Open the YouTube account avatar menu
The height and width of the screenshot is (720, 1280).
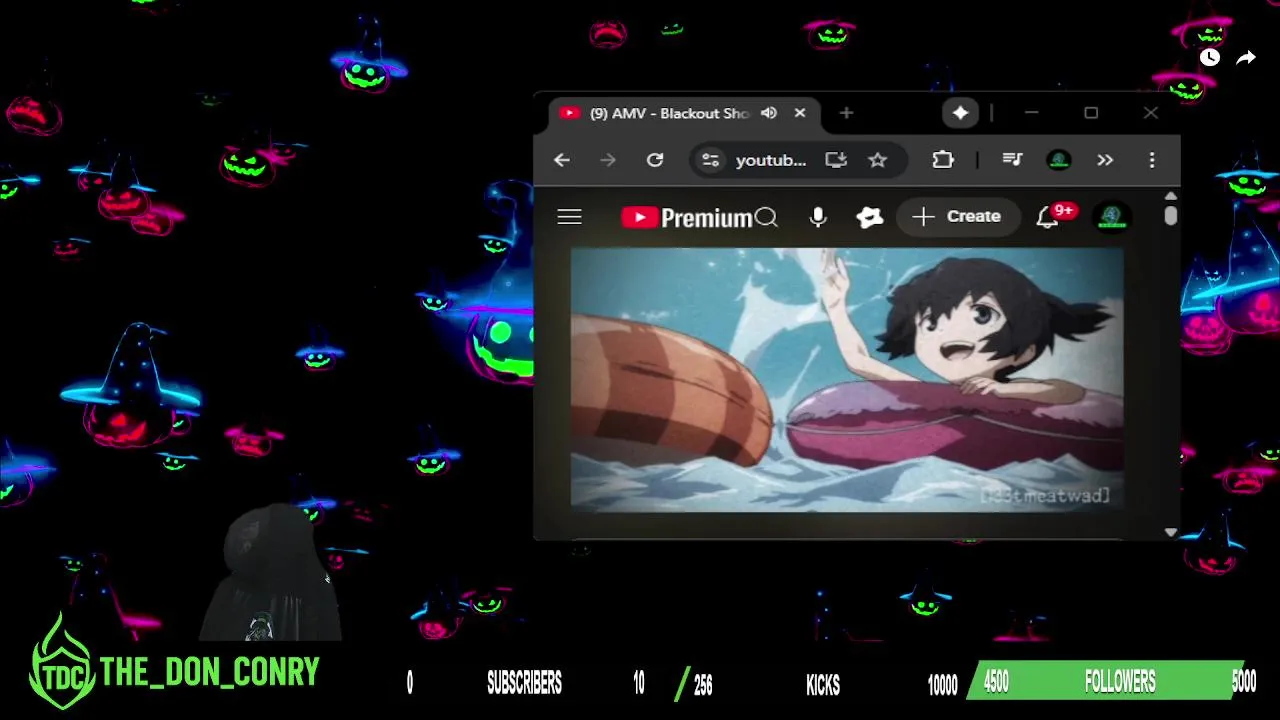[1110, 216]
